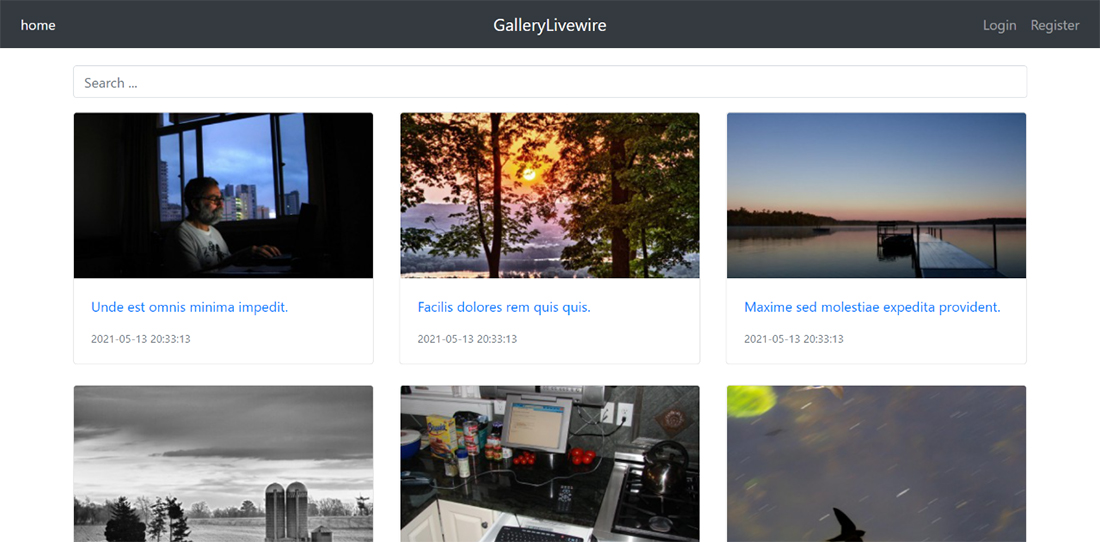View the kitchen counter computer photo
This screenshot has width=1100, height=542.
pyautogui.click(x=549, y=464)
